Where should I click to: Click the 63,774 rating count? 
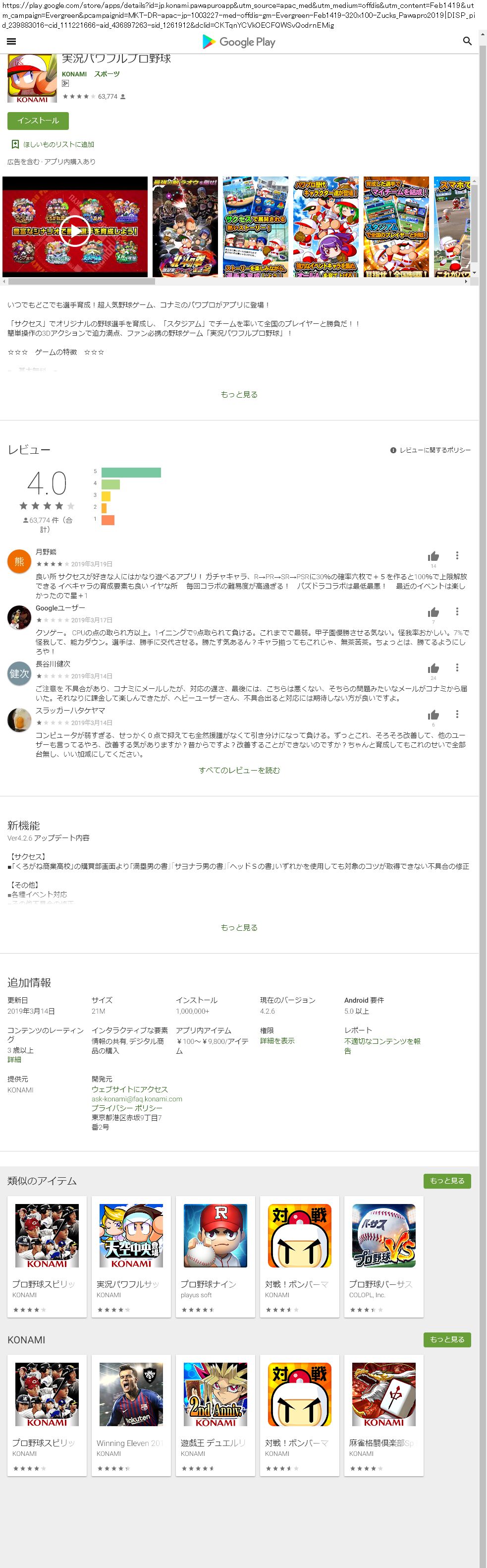click(108, 97)
